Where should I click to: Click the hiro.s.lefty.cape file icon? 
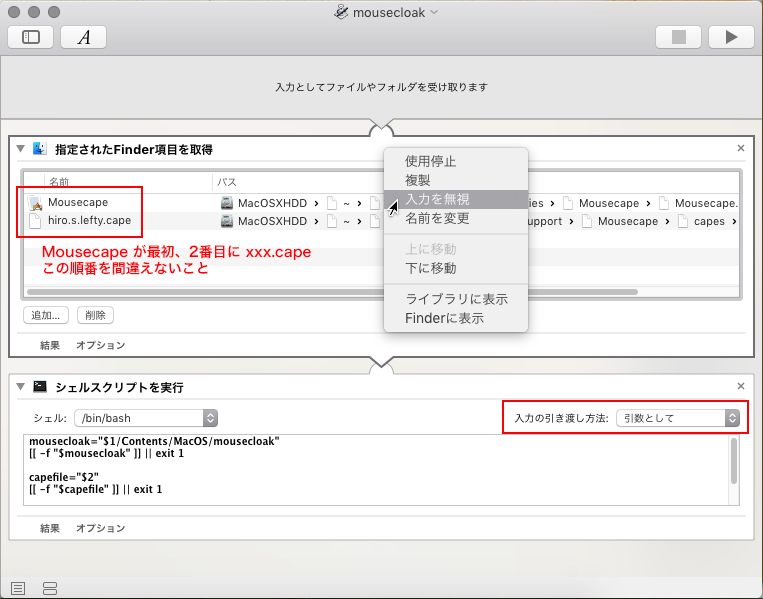pyautogui.click(x=35, y=221)
